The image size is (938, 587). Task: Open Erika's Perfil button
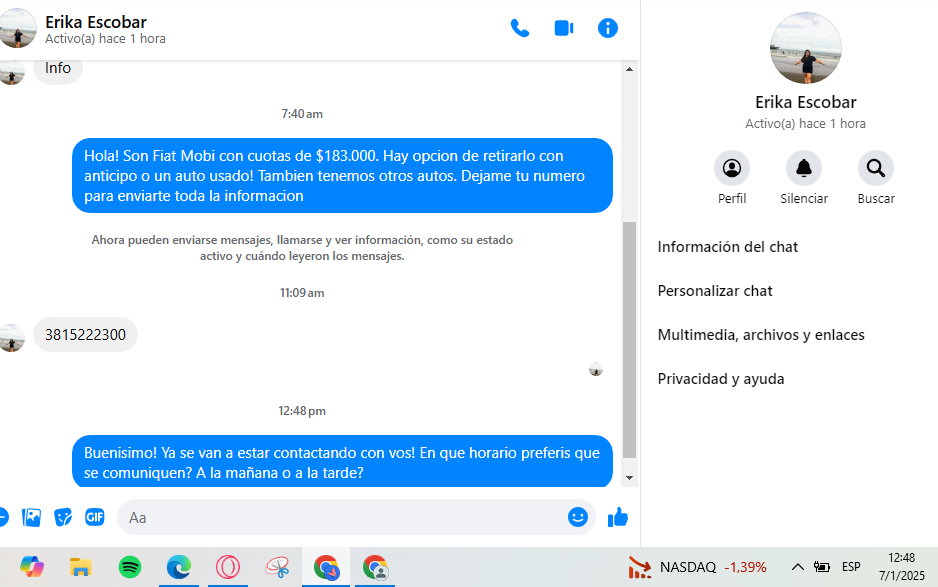(732, 168)
